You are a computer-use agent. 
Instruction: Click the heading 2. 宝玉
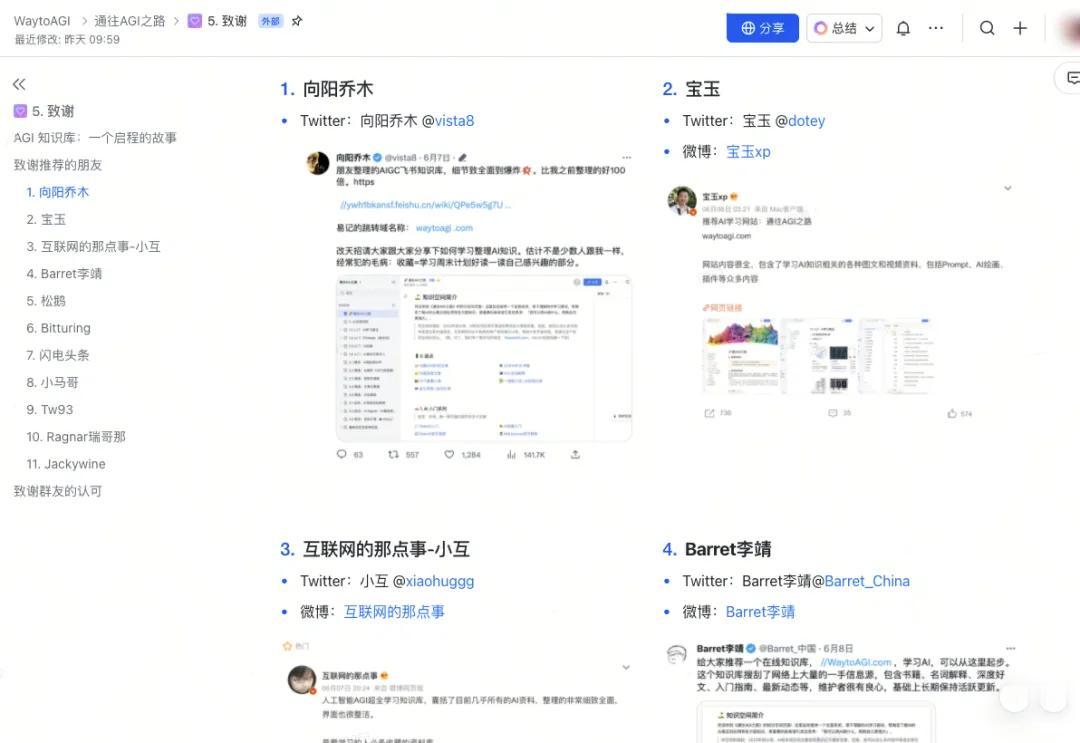coord(691,90)
